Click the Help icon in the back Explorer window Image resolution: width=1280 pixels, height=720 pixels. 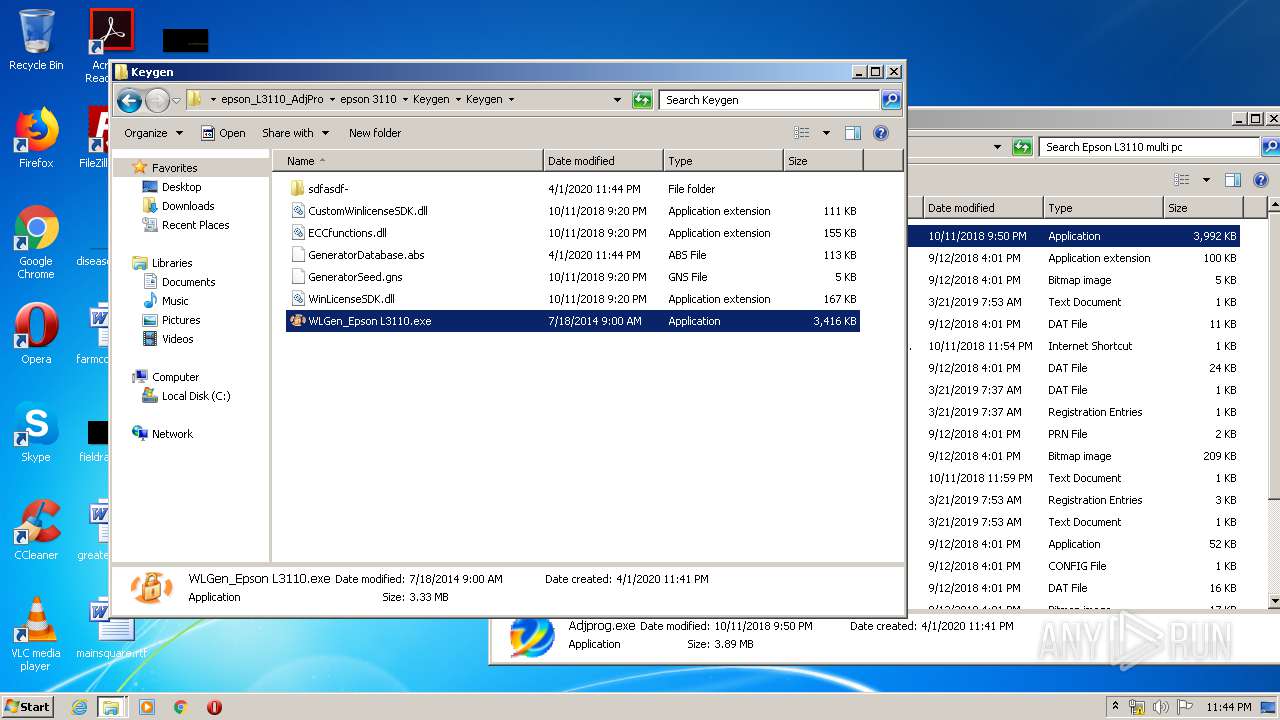[1260, 180]
